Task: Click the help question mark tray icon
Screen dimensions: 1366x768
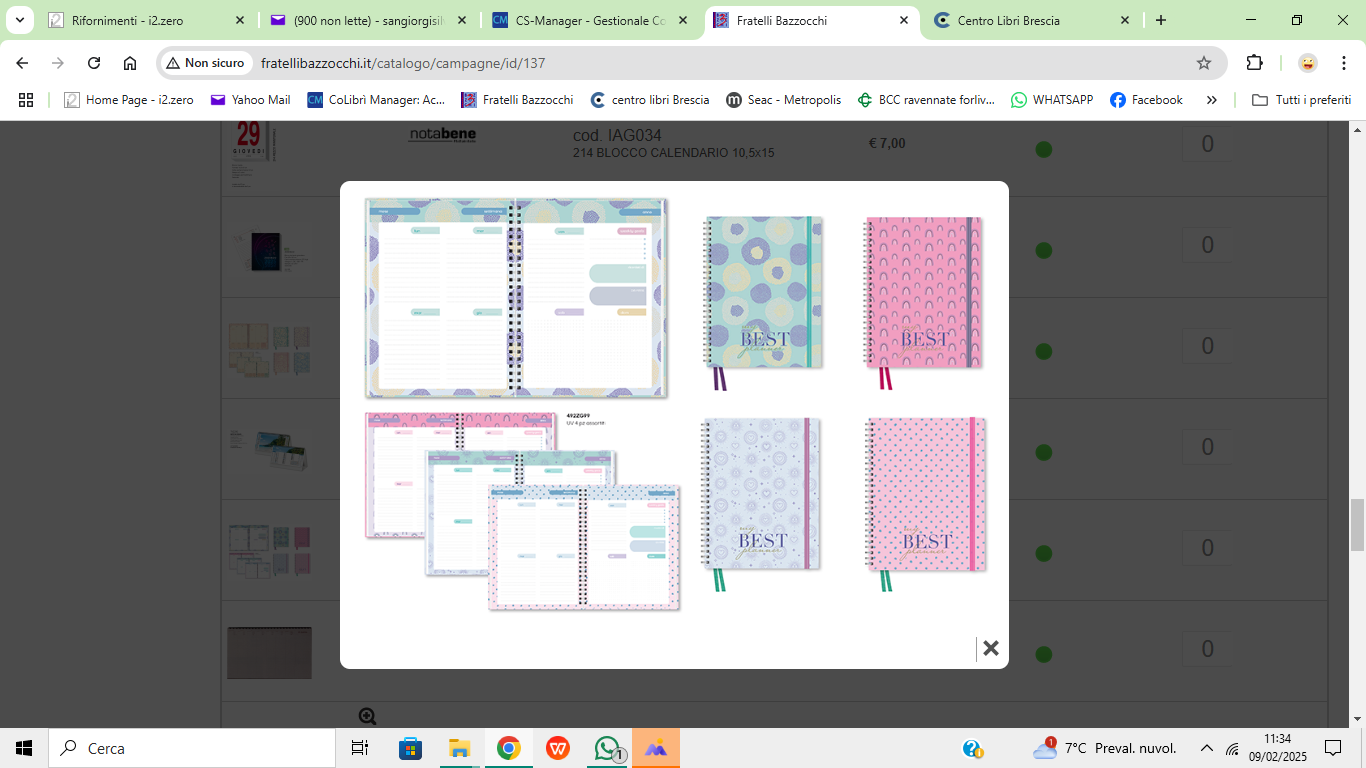Action: (972, 748)
